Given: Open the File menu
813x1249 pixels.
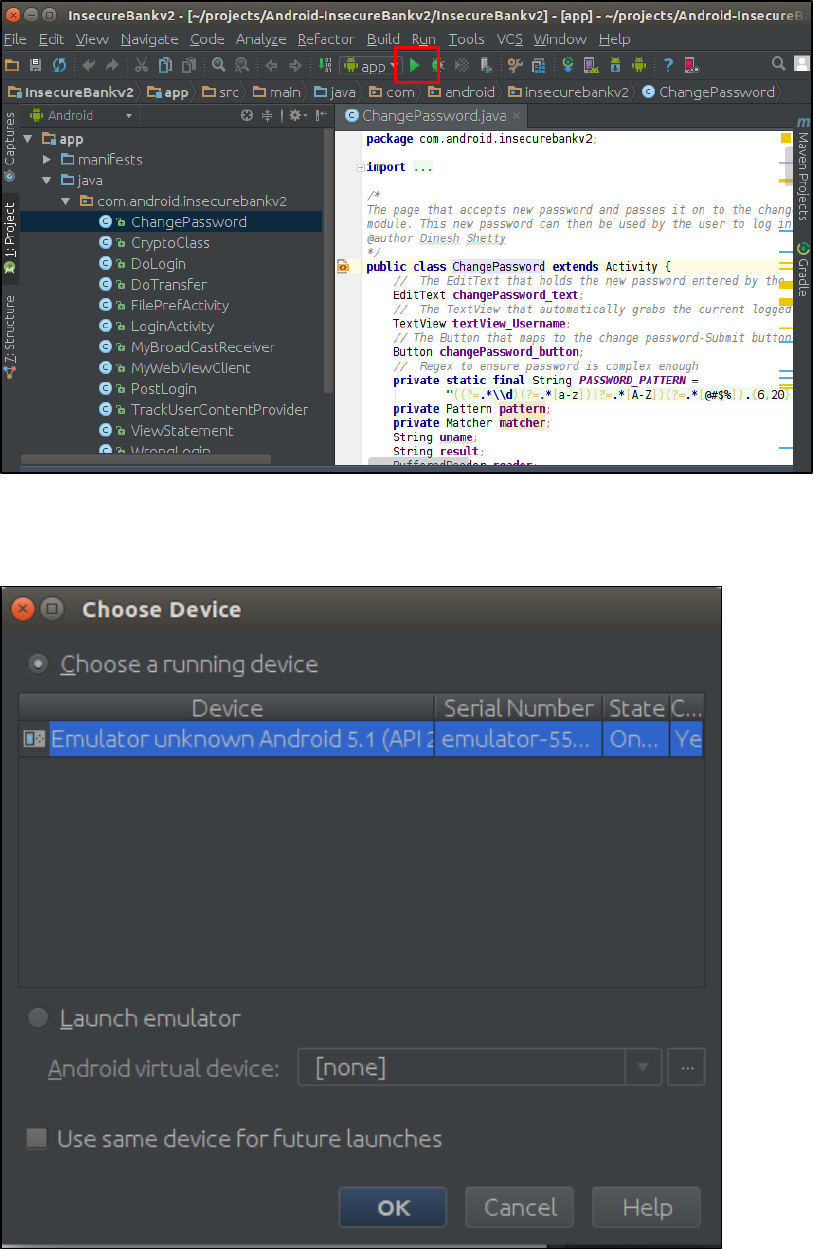Looking at the screenshot, I should (15, 39).
